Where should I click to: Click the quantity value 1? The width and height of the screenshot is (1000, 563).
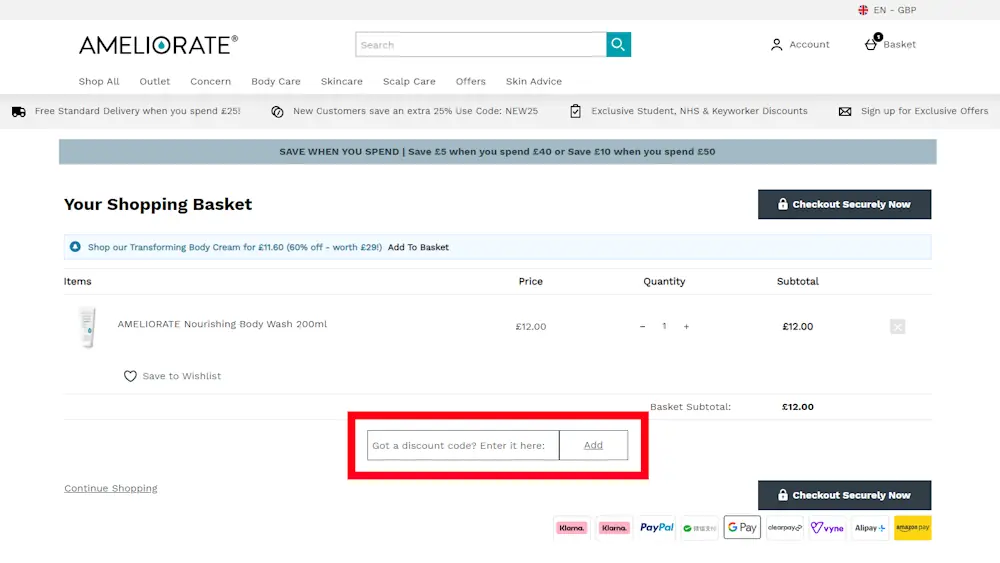(x=664, y=326)
